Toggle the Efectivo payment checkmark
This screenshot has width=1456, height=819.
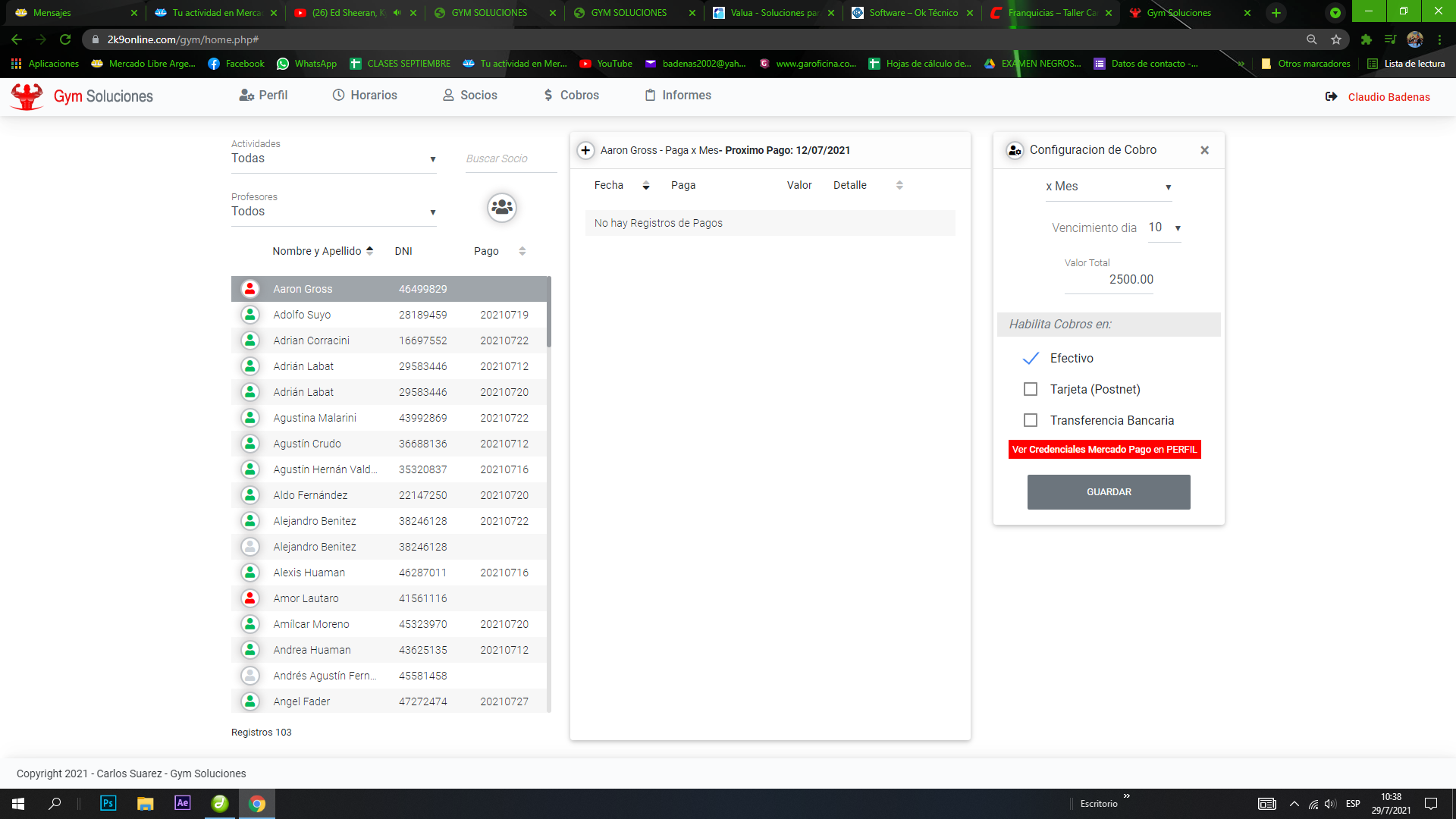coord(1031,358)
